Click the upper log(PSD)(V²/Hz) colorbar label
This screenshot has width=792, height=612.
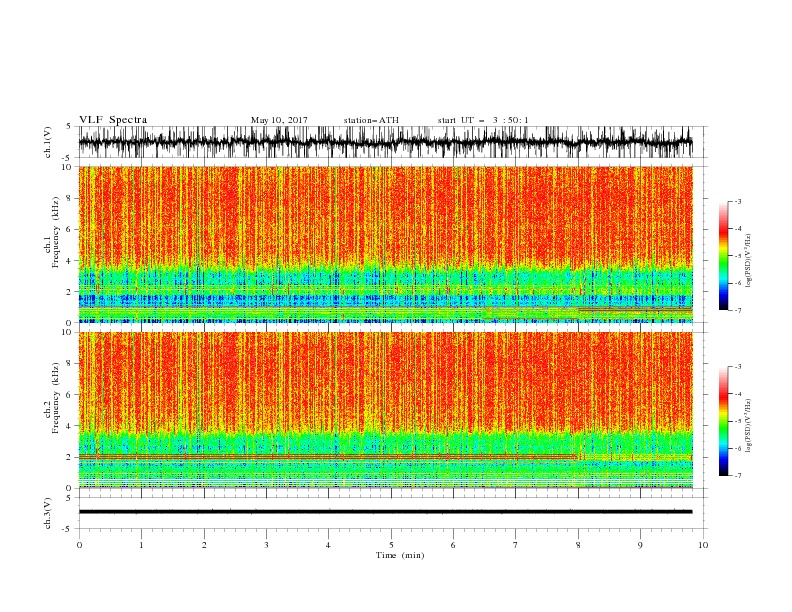click(749, 261)
